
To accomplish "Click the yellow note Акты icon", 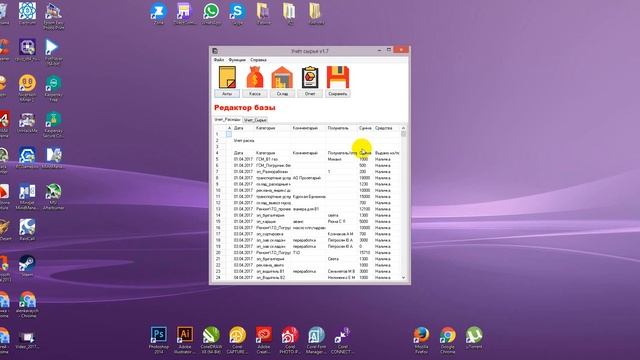I will click(x=227, y=77).
